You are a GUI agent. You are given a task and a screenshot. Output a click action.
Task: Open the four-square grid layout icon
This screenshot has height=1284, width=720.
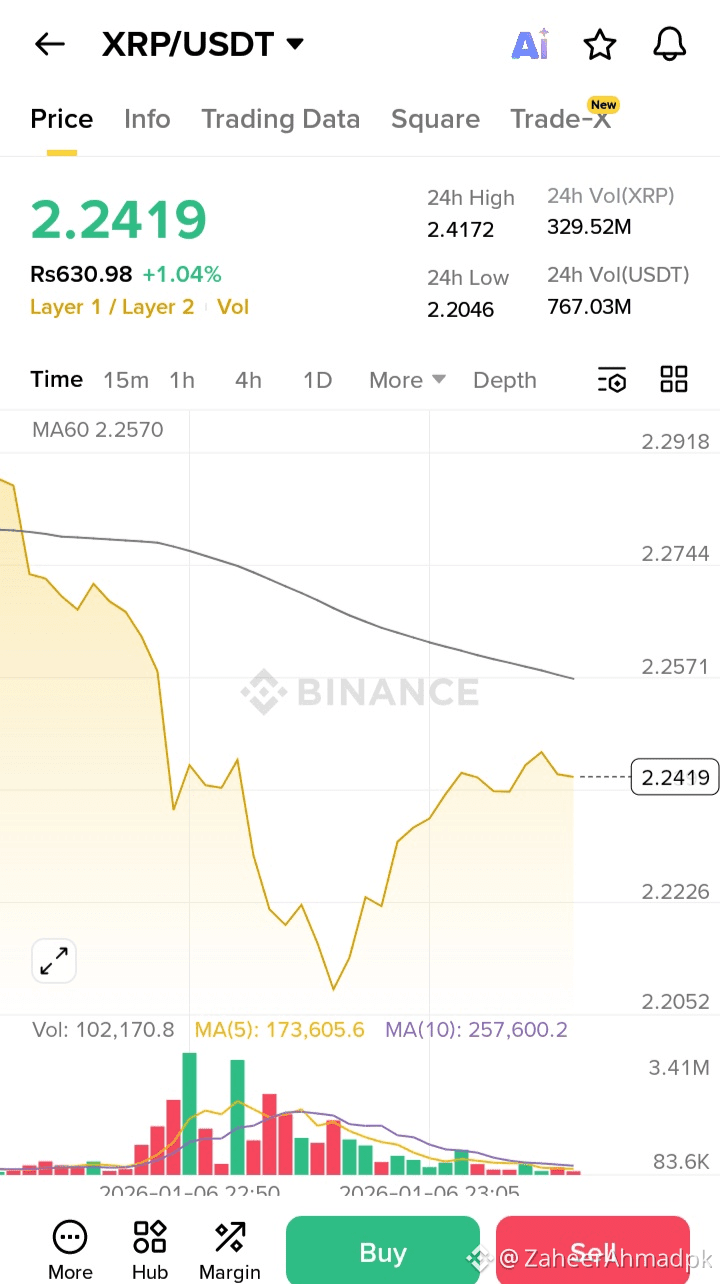pos(674,379)
